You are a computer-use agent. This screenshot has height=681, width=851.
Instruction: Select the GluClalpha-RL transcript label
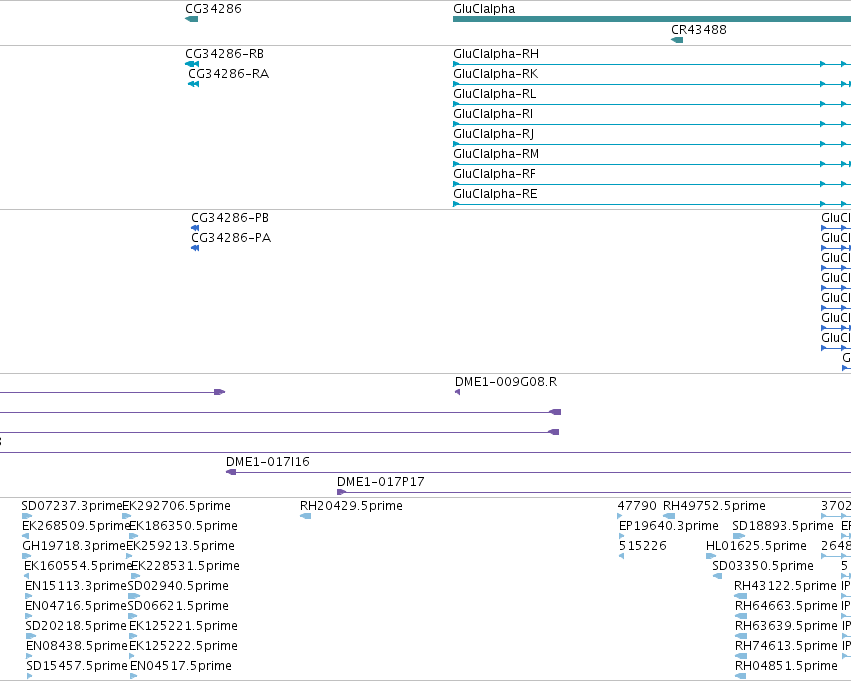click(494, 94)
